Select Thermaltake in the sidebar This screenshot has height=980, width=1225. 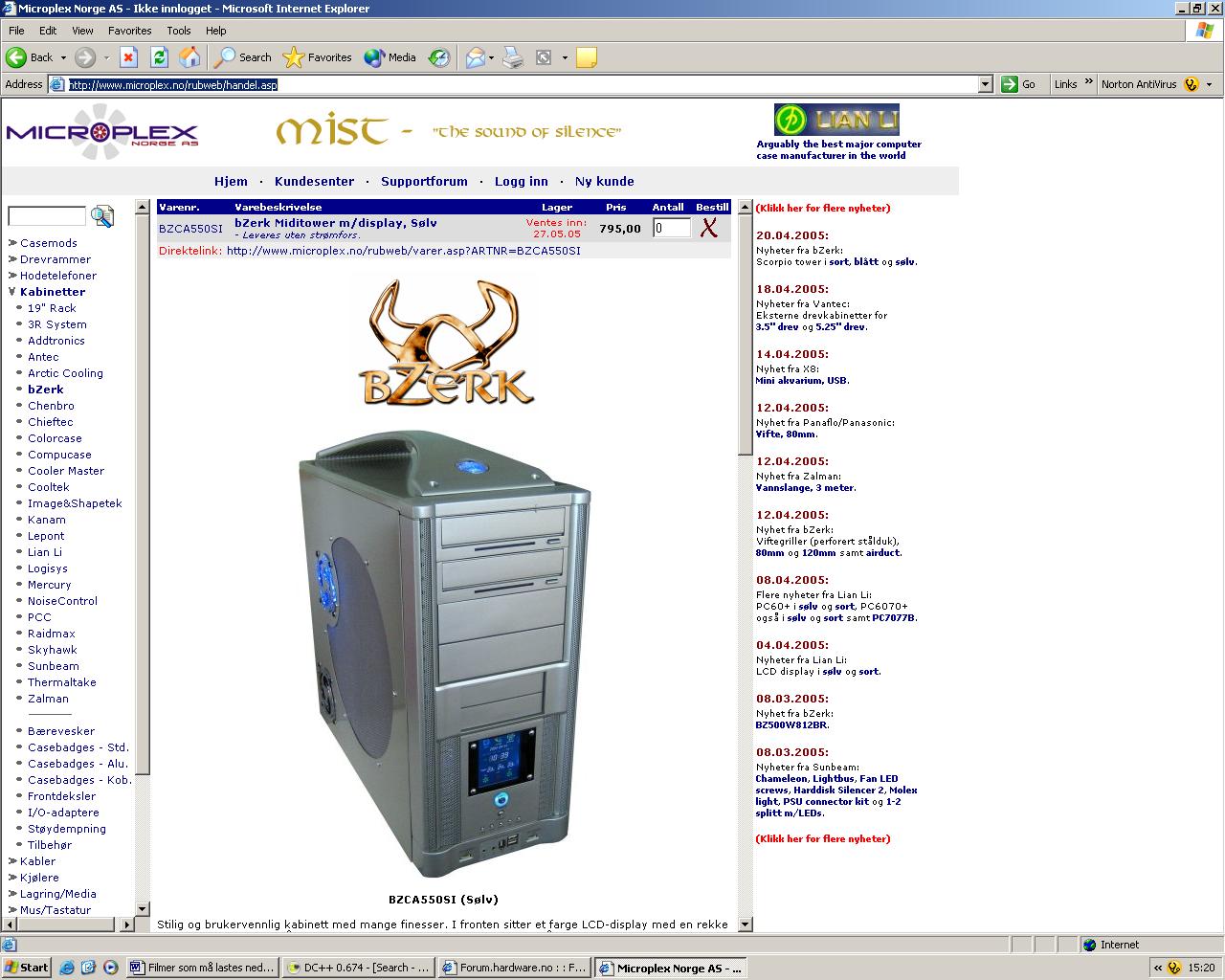62,682
